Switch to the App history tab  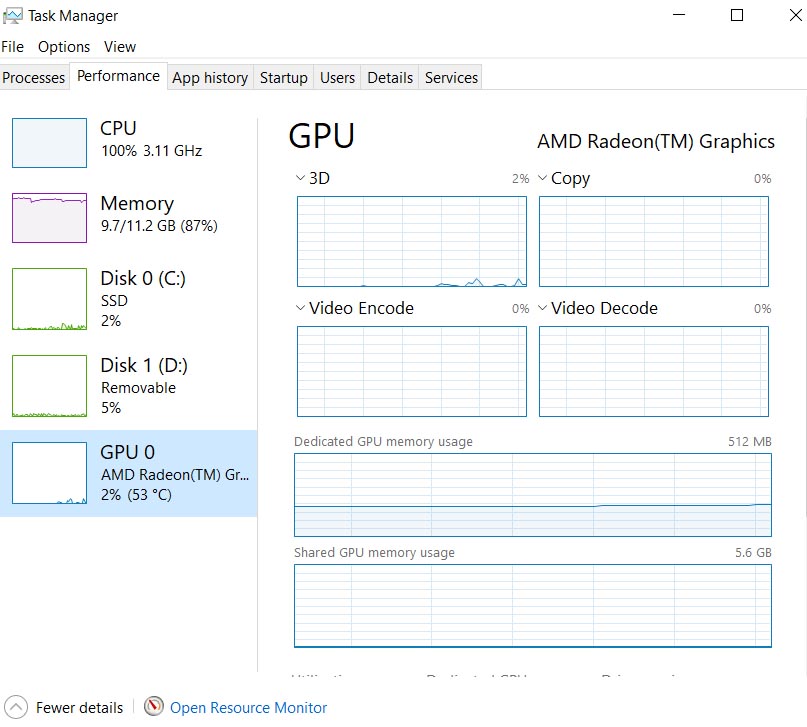(x=210, y=77)
